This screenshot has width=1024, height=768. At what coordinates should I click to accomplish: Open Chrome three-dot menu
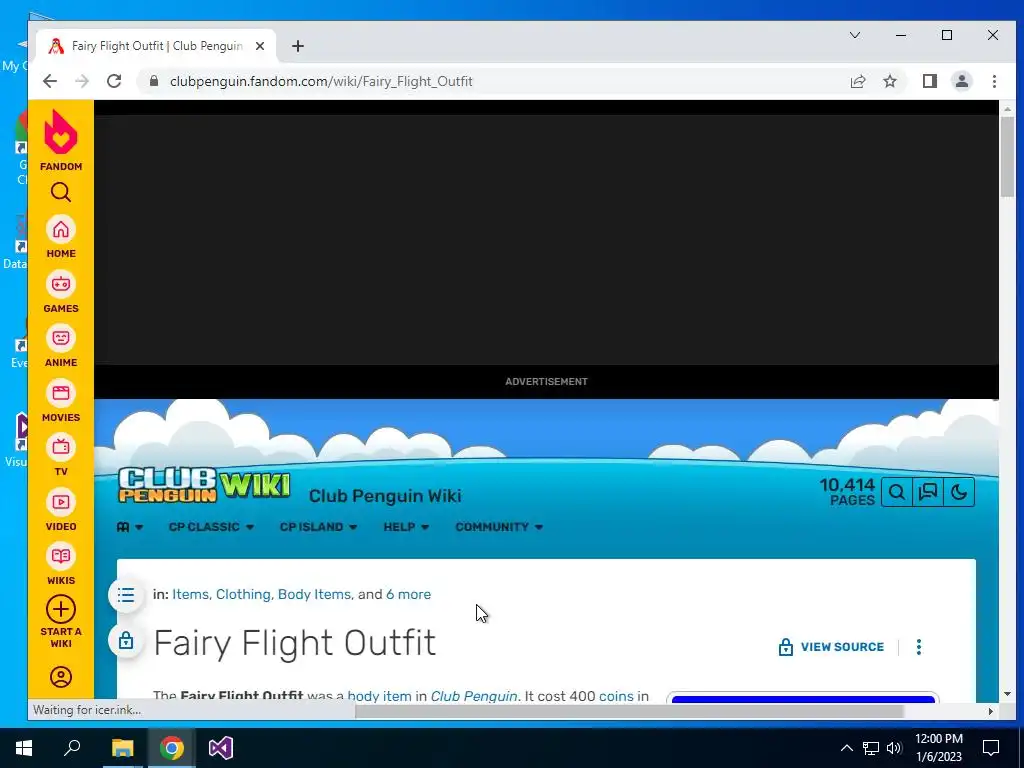pos(994,81)
